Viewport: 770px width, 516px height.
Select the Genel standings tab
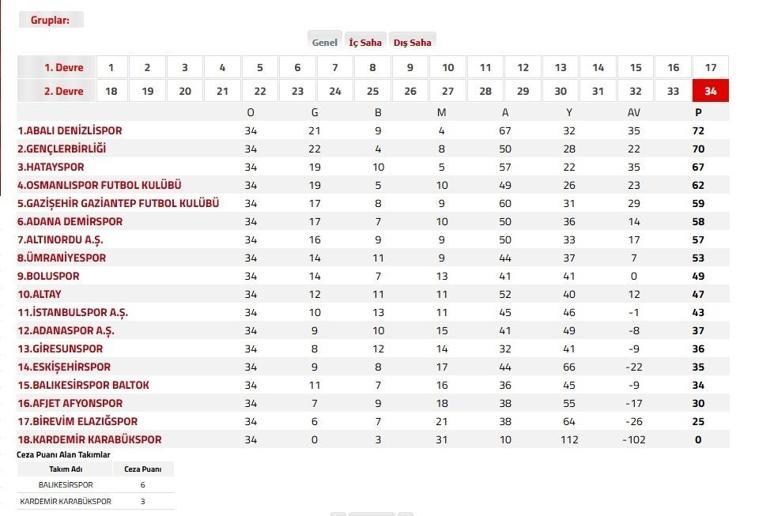click(325, 42)
